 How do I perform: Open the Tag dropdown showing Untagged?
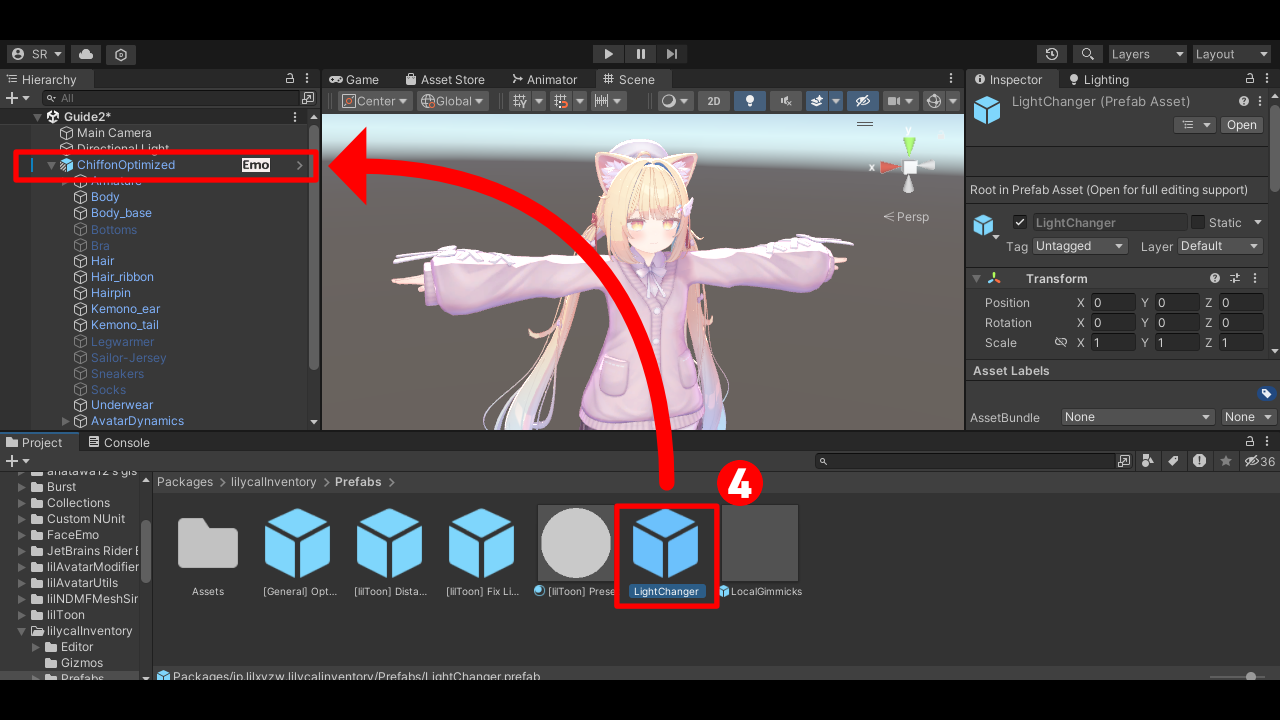click(x=1079, y=246)
